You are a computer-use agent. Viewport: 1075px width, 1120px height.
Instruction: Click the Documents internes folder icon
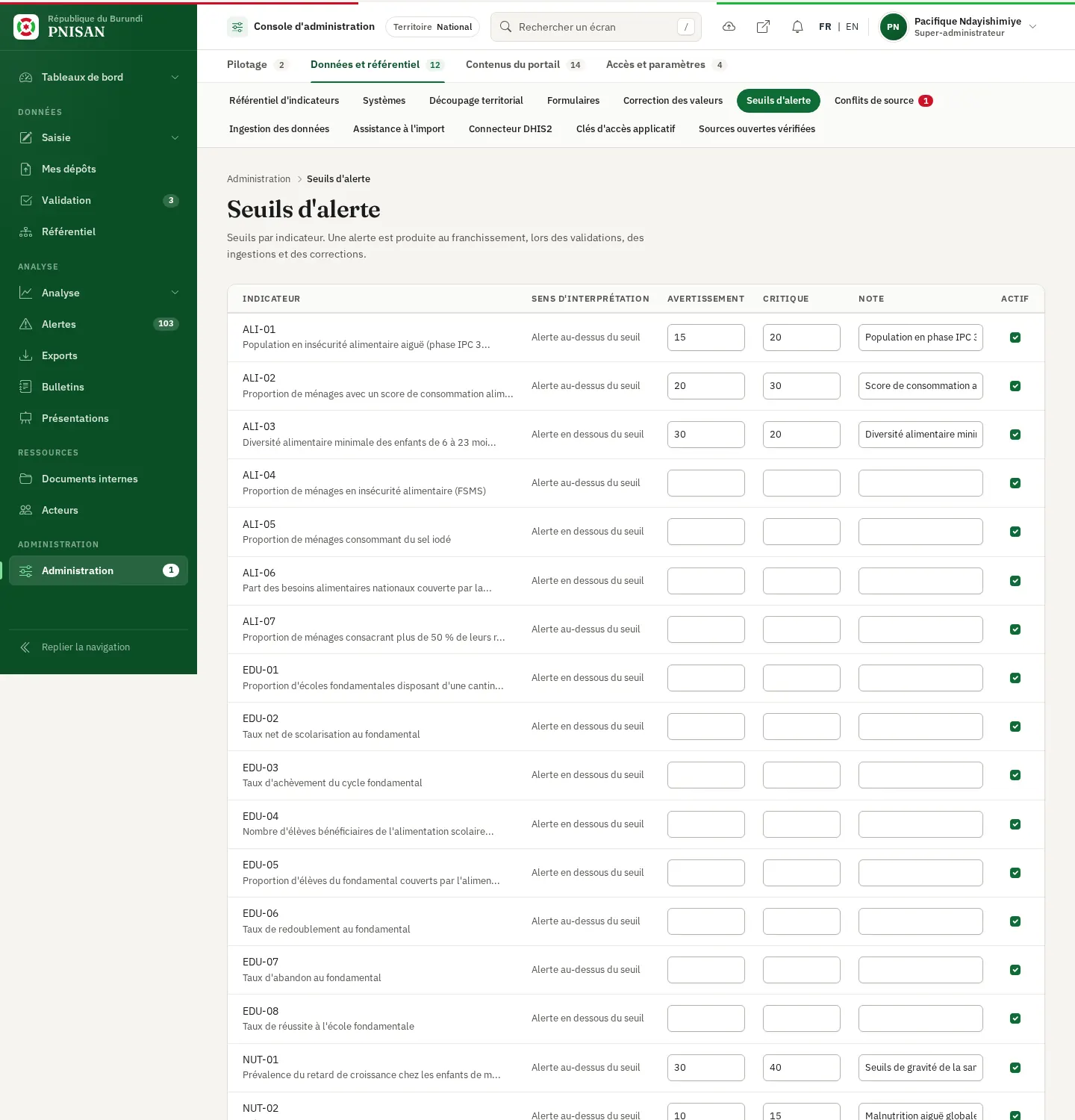[26, 479]
